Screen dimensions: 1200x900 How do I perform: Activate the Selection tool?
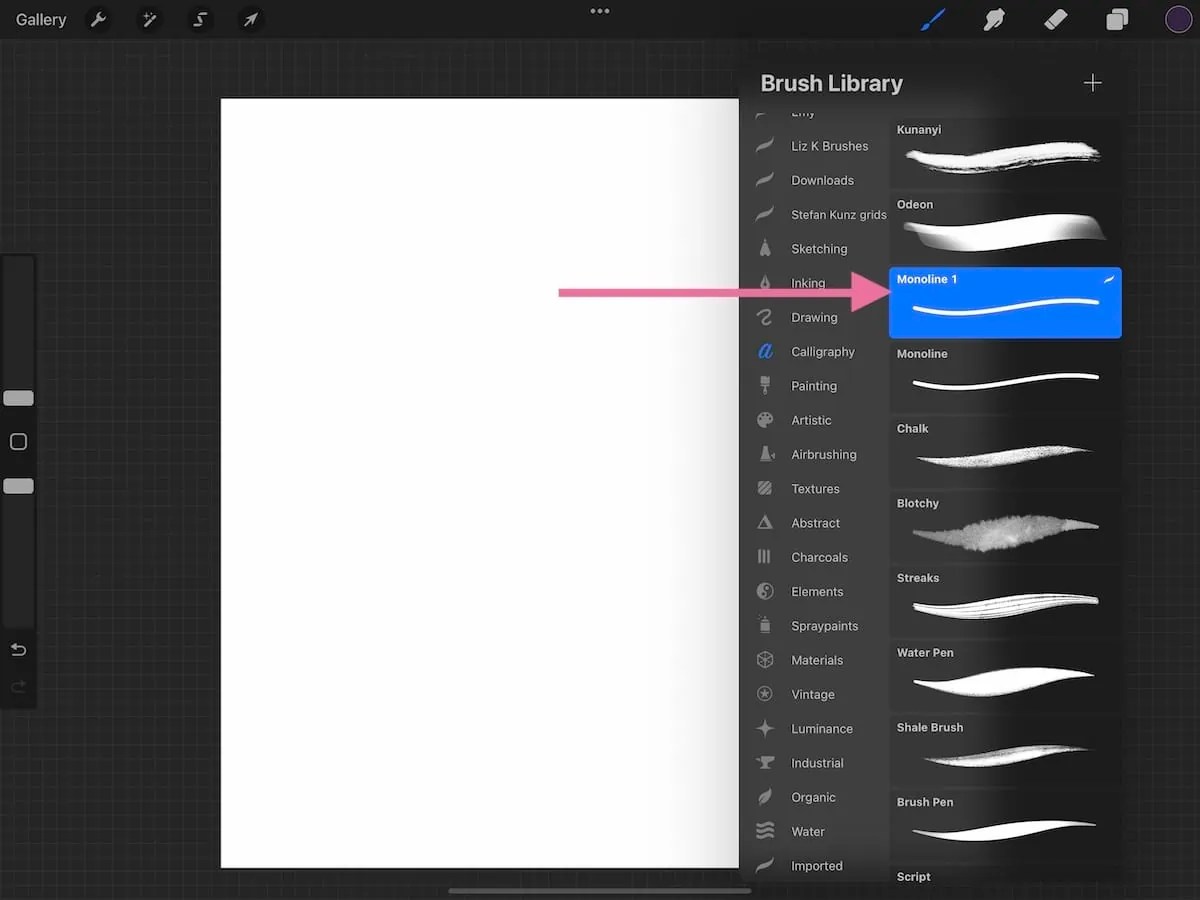pyautogui.click(x=199, y=19)
